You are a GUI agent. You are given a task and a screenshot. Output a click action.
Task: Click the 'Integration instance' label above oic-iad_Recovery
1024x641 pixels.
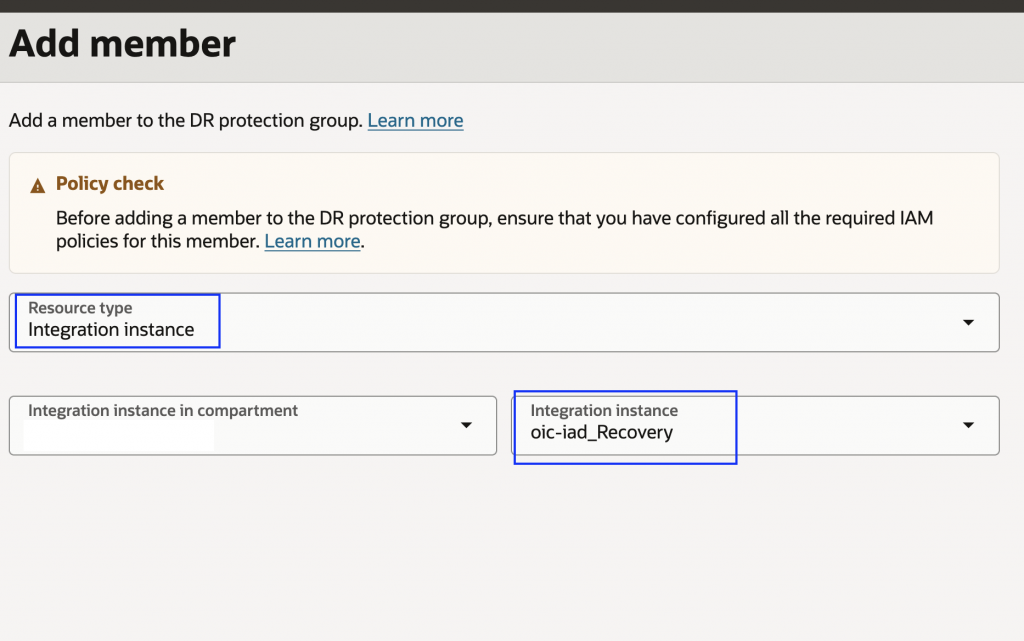(604, 410)
